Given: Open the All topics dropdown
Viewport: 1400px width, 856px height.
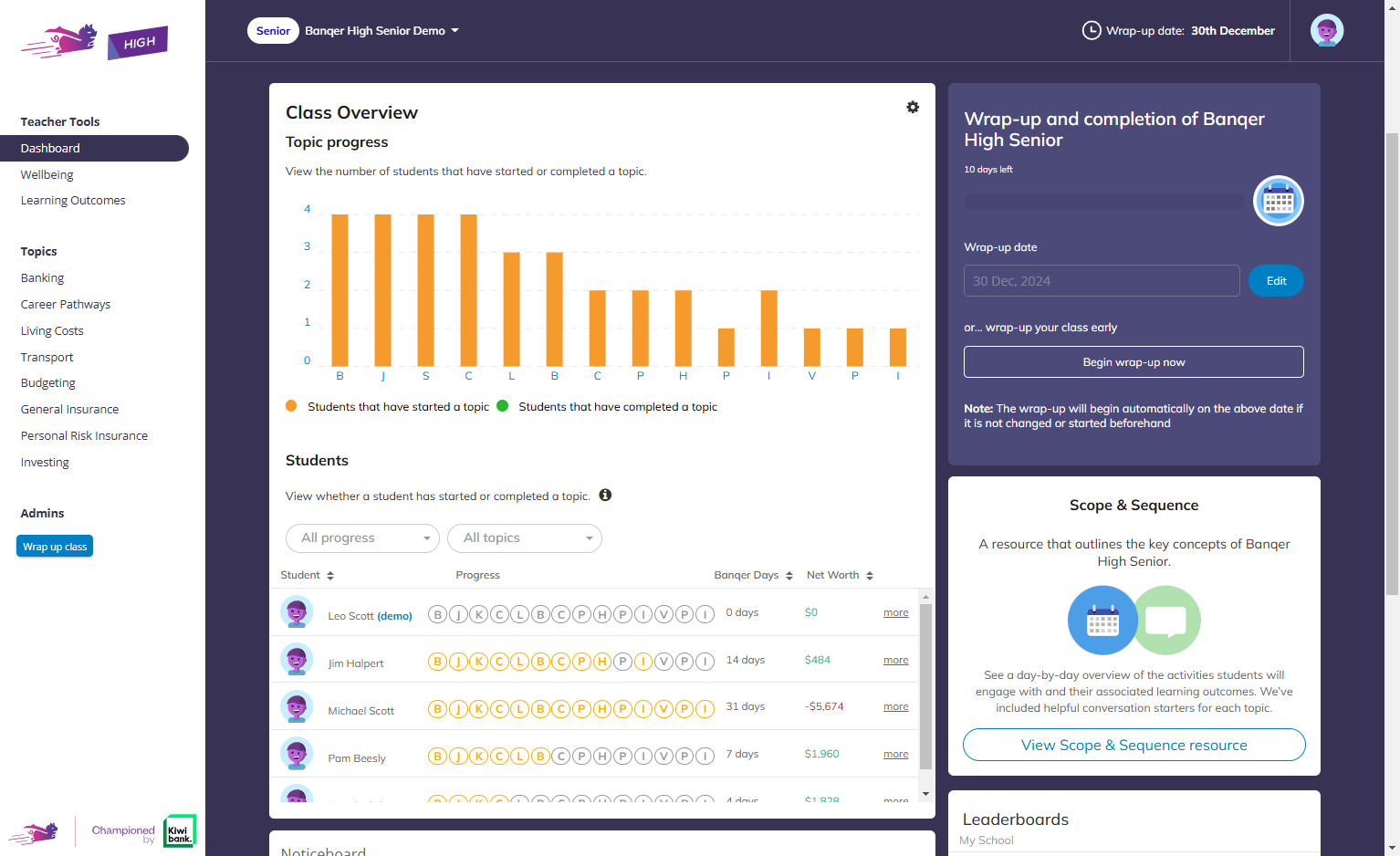Looking at the screenshot, I should (x=525, y=538).
